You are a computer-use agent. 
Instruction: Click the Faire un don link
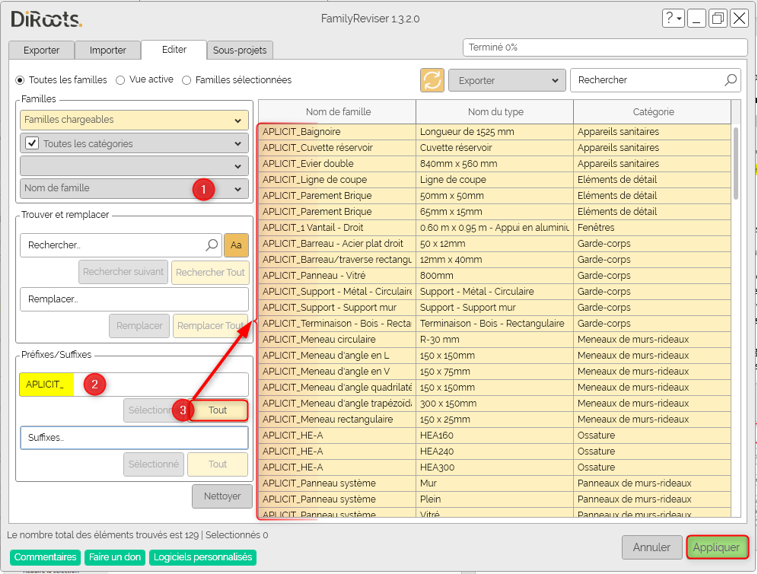coord(115,557)
